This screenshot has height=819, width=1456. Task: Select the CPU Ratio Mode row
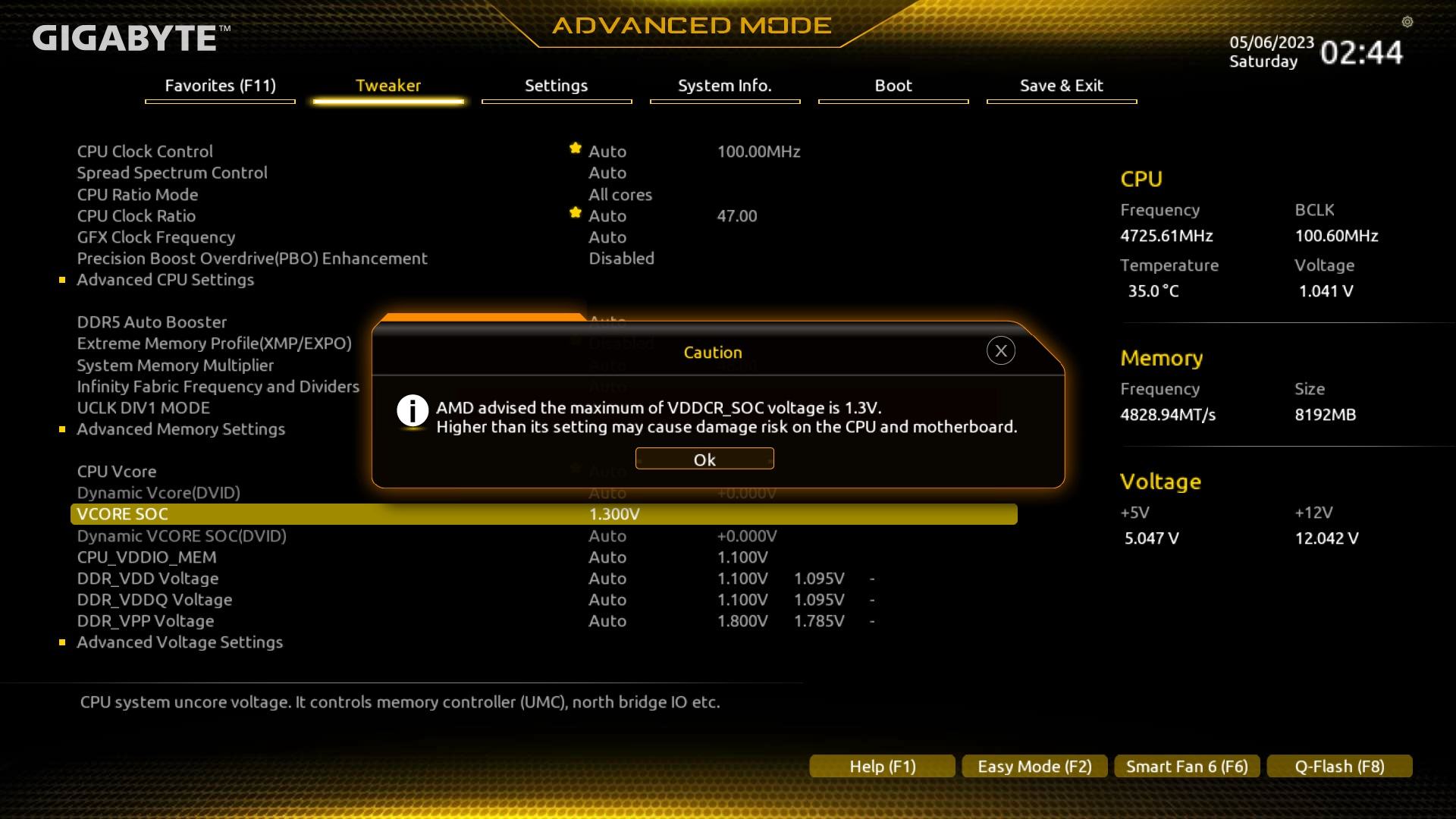544,195
